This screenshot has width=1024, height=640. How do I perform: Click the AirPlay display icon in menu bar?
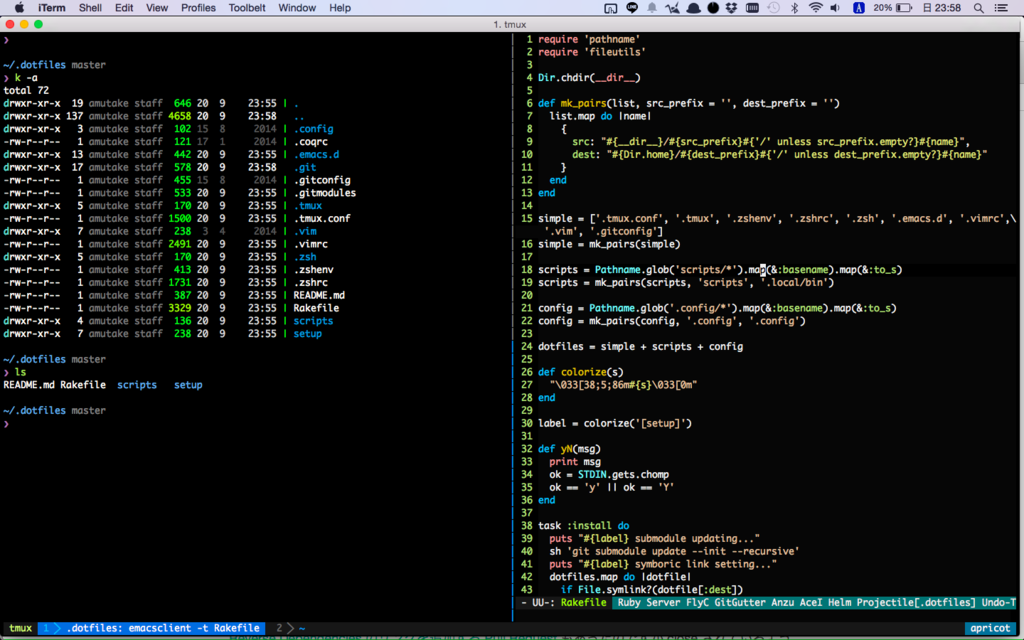coord(611,8)
